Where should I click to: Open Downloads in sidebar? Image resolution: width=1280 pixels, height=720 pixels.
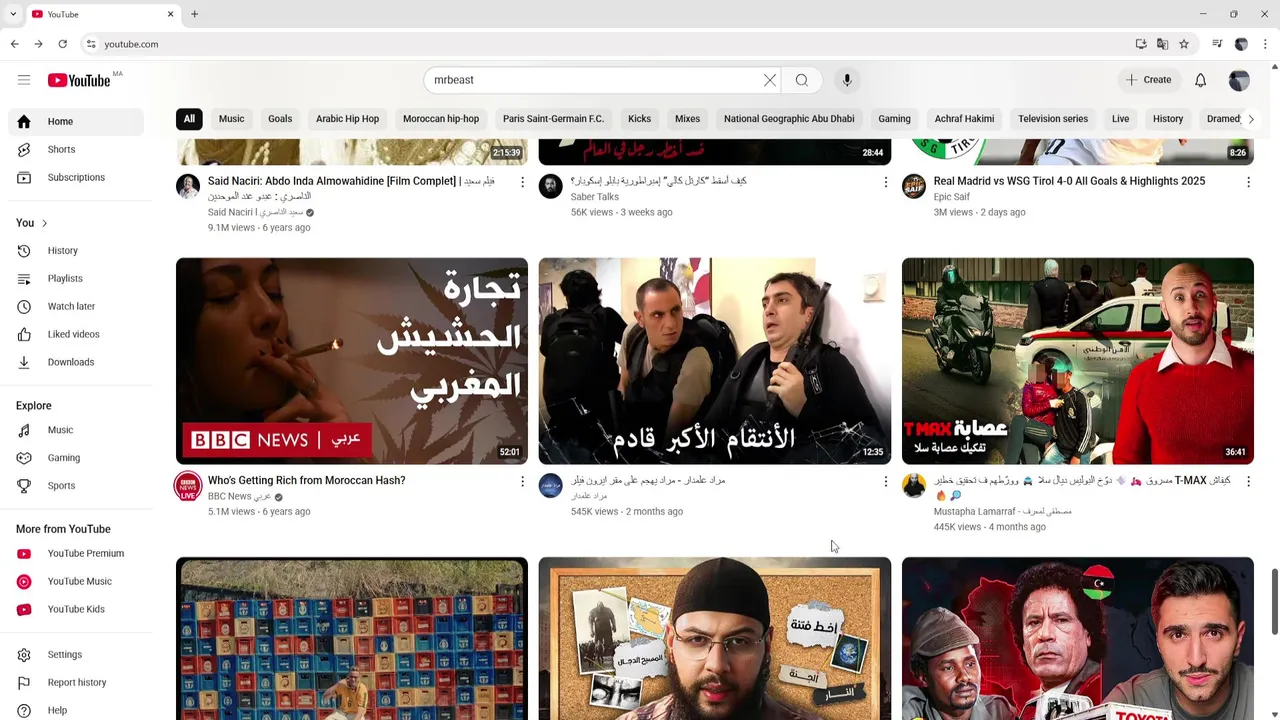pyautogui.click(x=76, y=362)
